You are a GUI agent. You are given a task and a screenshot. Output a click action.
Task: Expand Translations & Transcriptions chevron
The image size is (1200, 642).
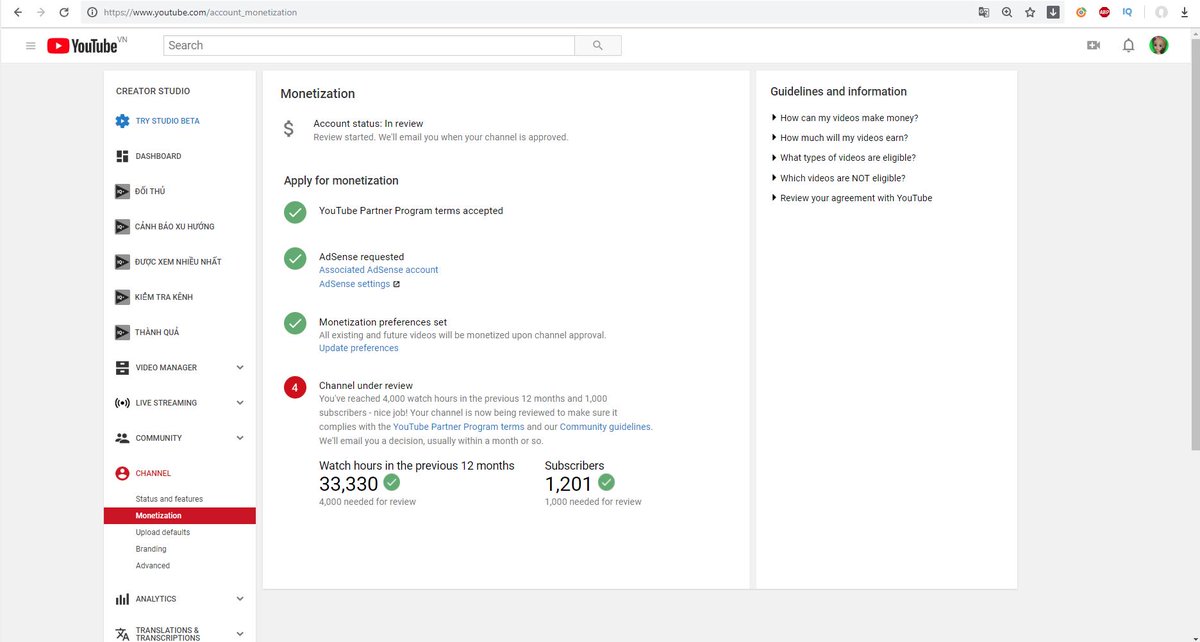pos(240,634)
